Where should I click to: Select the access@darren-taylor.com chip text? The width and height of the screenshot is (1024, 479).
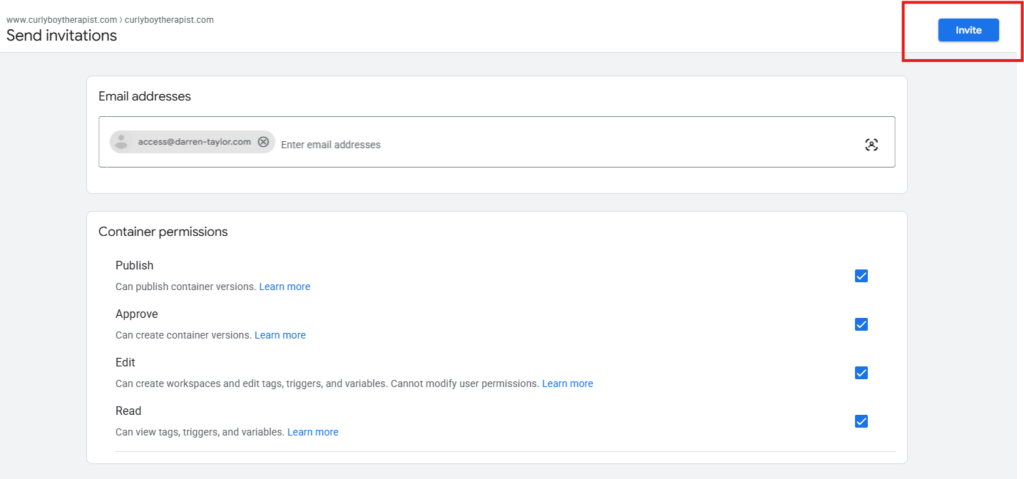tap(194, 142)
